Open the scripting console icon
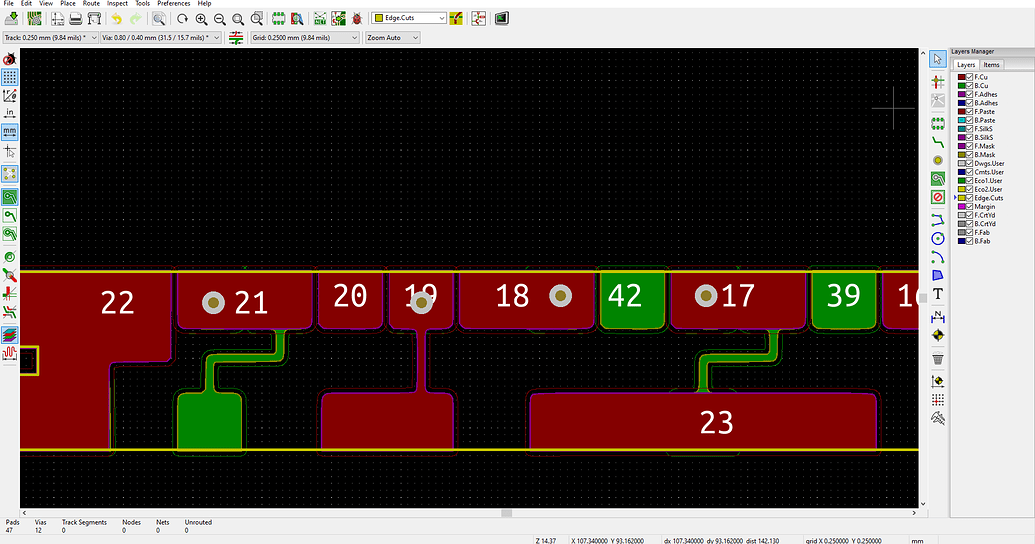 coord(502,18)
